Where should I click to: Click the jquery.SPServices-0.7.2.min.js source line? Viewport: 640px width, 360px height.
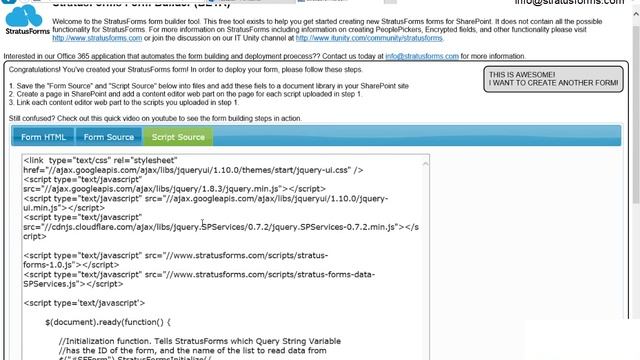pyautogui.click(x=221, y=227)
